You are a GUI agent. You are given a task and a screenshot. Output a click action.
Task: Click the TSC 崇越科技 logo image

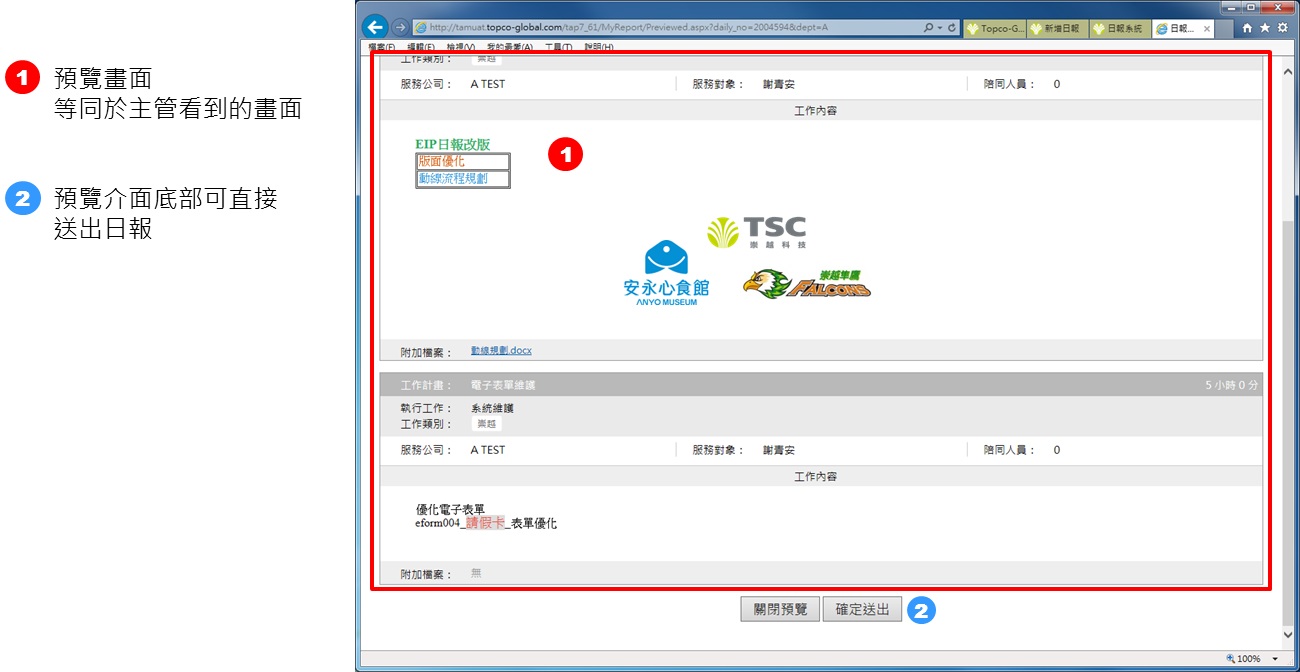tap(756, 232)
